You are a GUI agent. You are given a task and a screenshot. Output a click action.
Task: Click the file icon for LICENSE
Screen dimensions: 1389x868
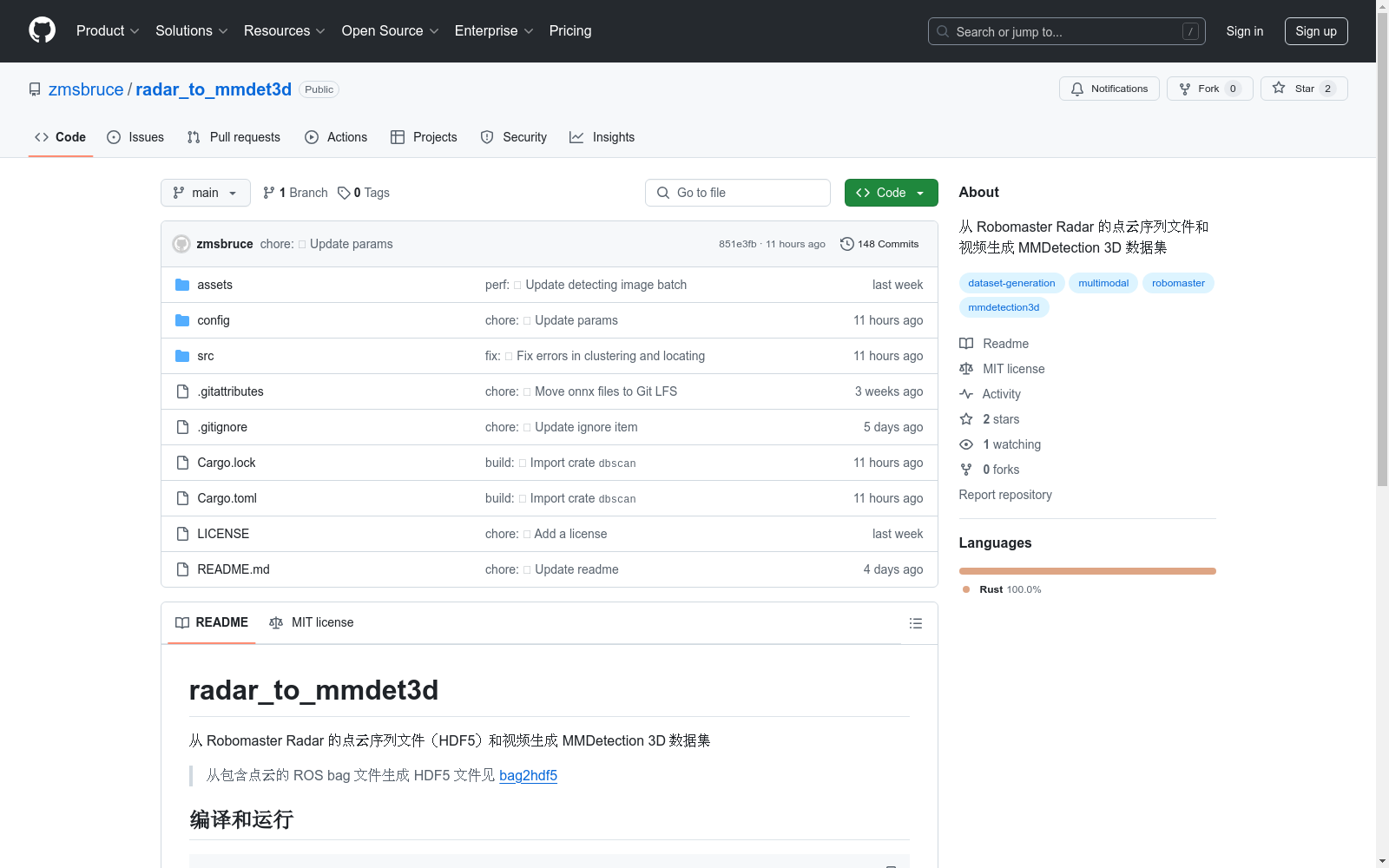[182, 534]
